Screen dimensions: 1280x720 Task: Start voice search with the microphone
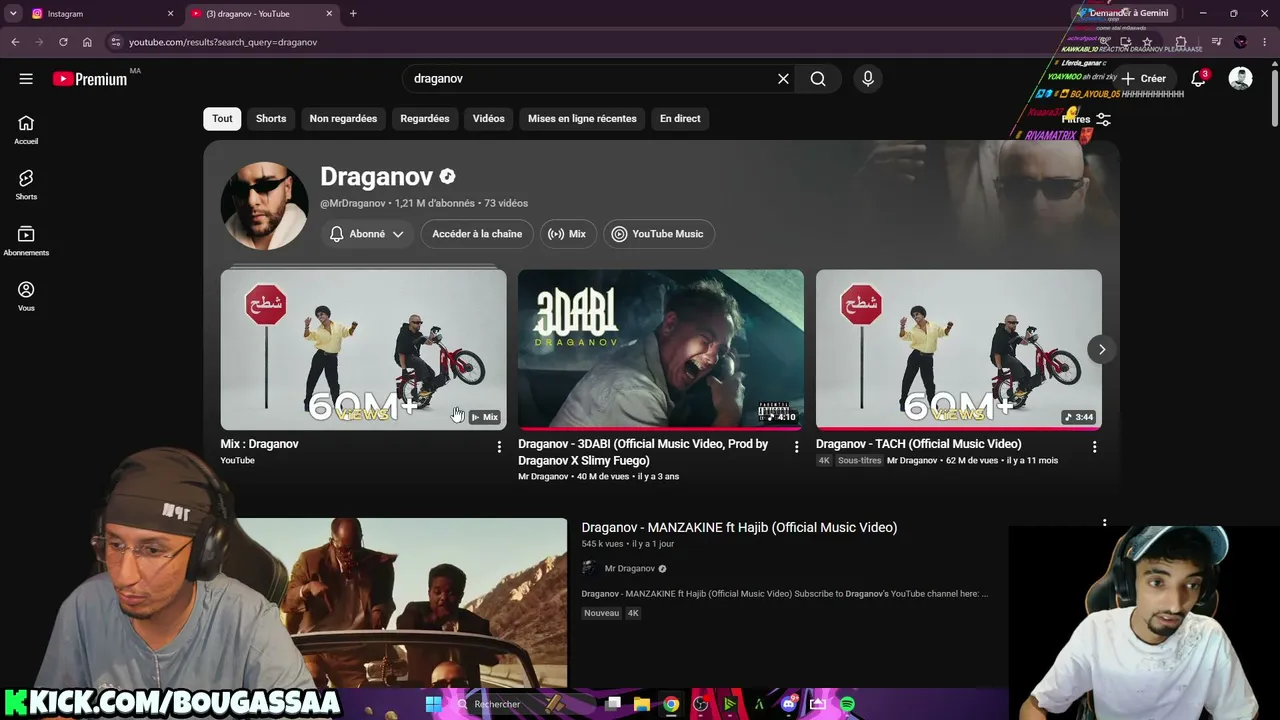coord(867,79)
